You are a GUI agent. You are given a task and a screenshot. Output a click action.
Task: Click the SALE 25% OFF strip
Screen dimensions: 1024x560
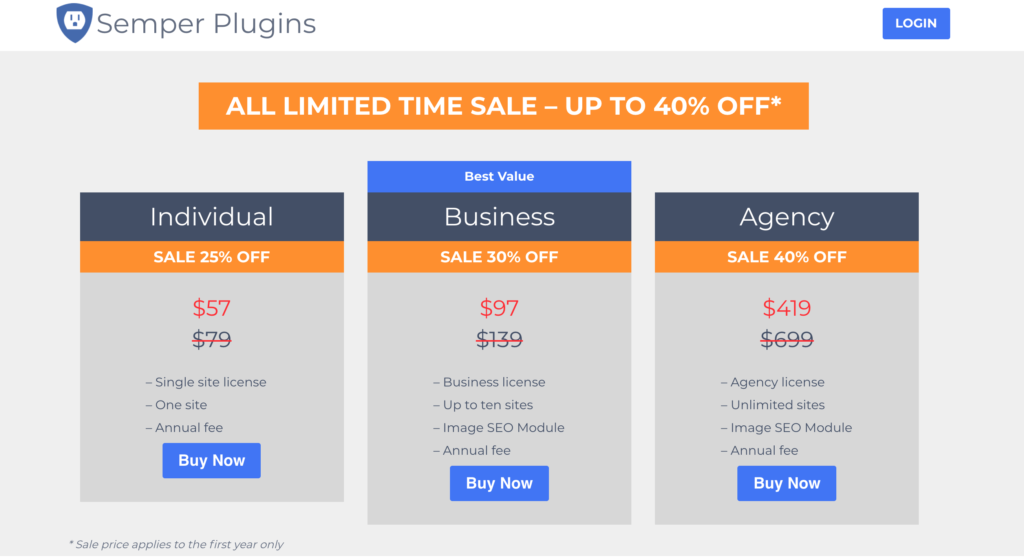point(212,257)
